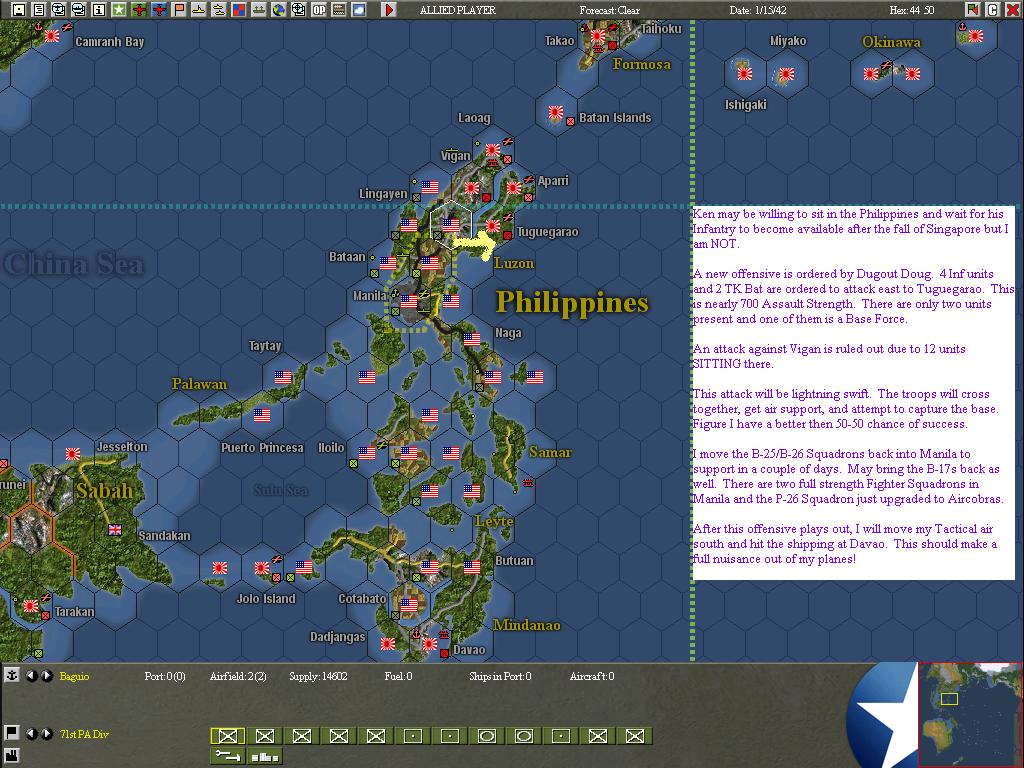Screen dimensions: 1024x768
Task: Click the 'ALLIED PLAYER' label
Action: click(x=458, y=10)
